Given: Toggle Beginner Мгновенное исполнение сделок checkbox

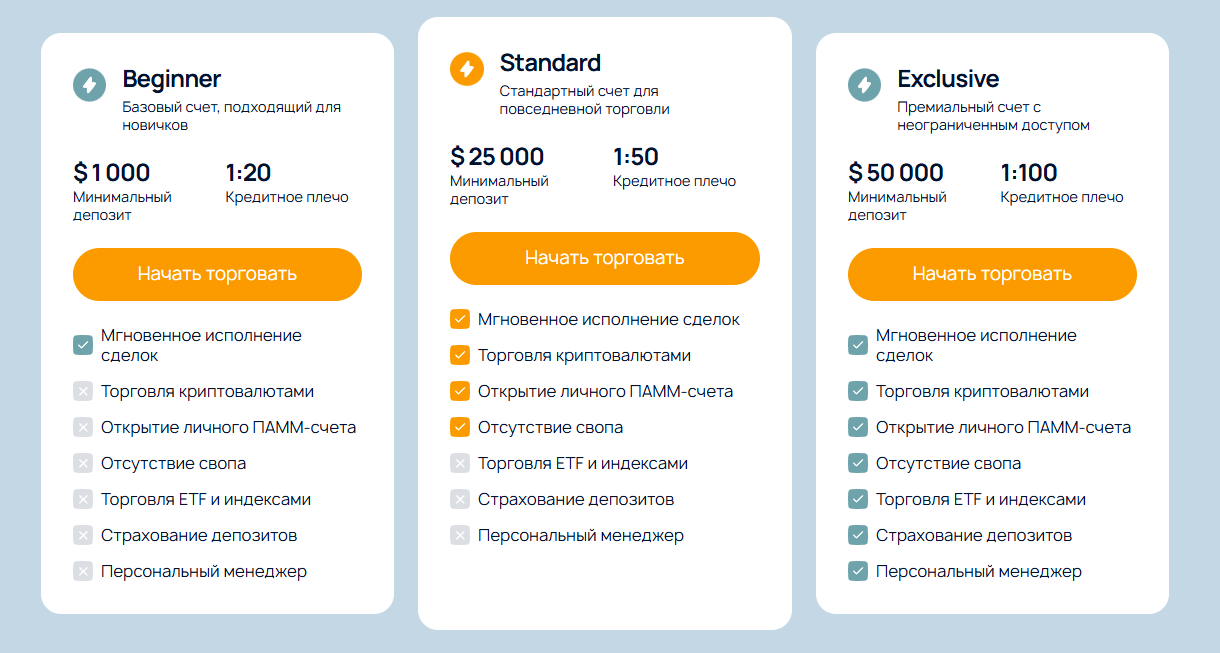Looking at the screenshot, I should (x=83, y=345).
